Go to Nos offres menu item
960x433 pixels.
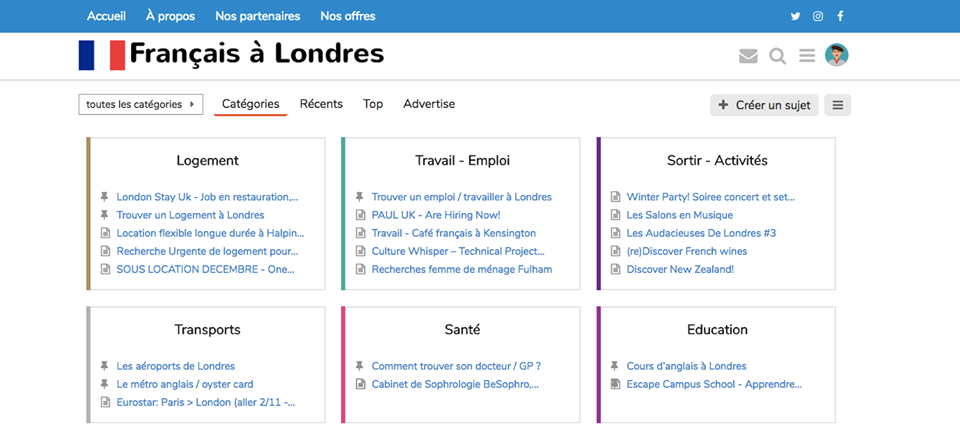[348, 17]
